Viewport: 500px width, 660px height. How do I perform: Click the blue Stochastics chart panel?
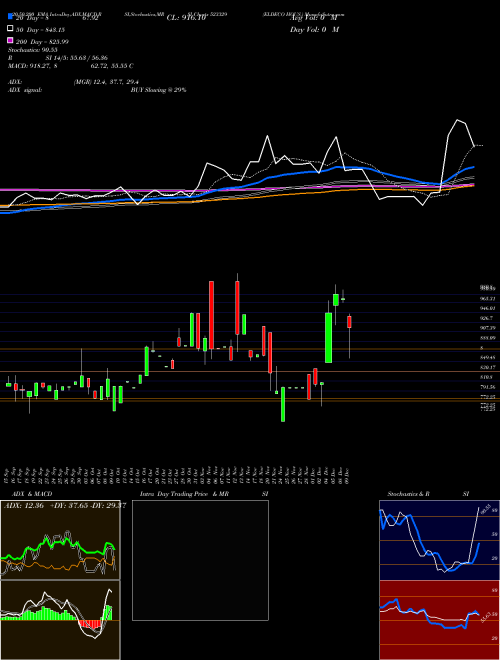(439, 540)
